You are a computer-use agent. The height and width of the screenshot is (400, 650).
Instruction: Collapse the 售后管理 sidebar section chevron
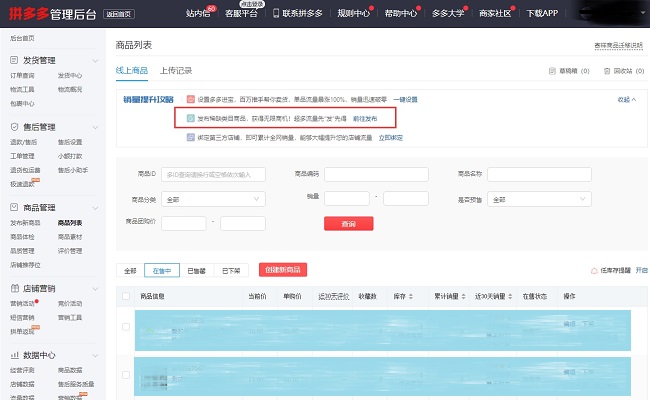point(95,127)
